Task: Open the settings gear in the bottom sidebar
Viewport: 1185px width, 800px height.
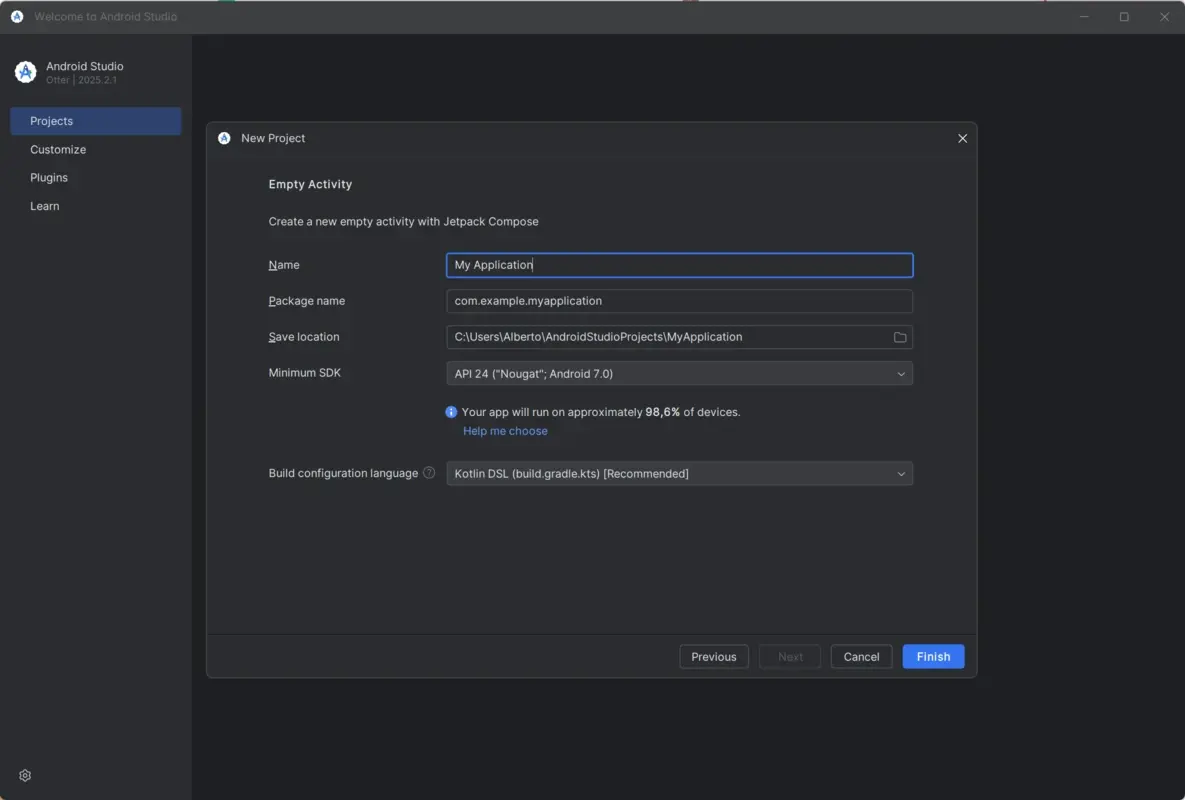Action: [24, 775]
